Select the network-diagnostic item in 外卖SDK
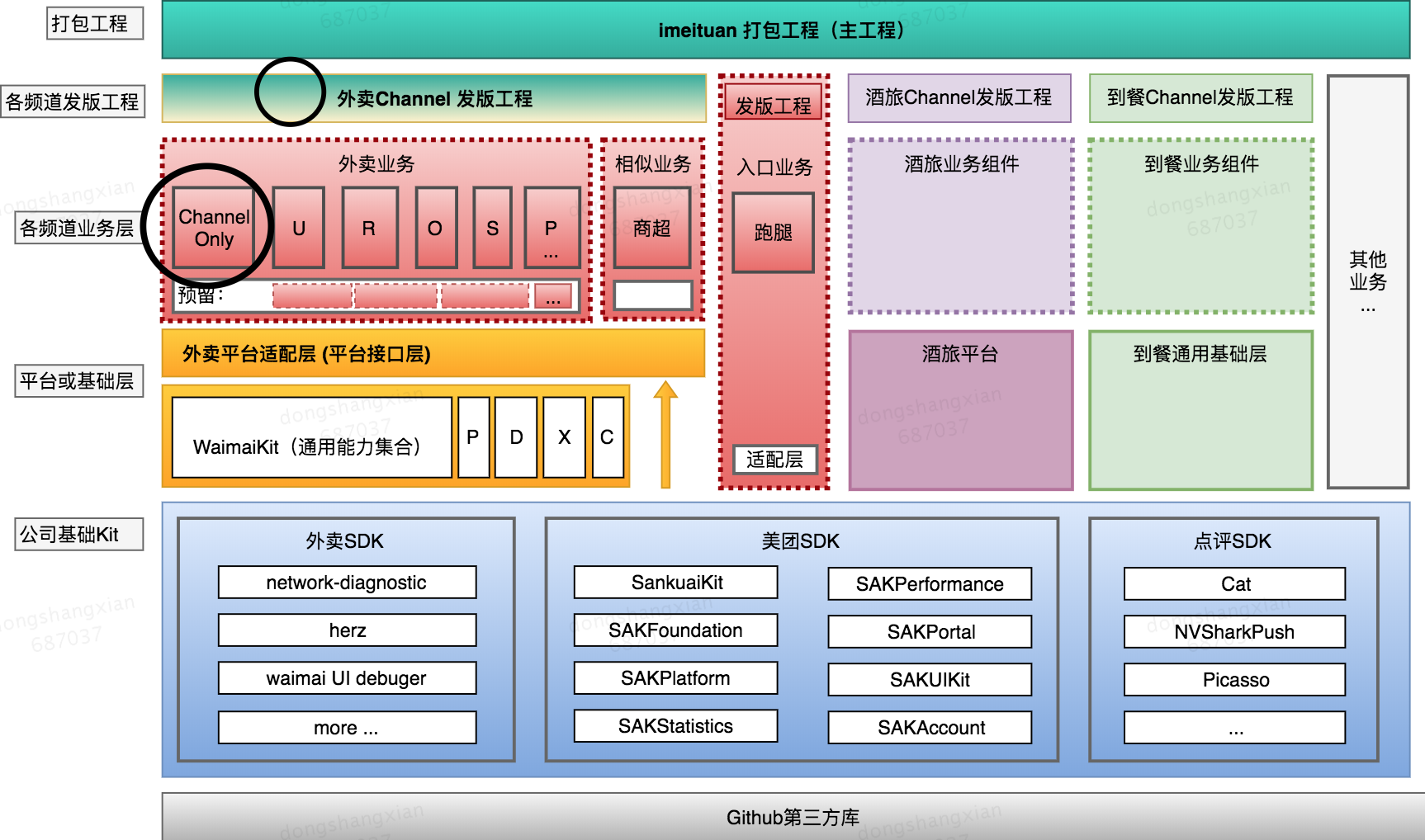Screen dimensions: 1425x840 coord(346,582)
